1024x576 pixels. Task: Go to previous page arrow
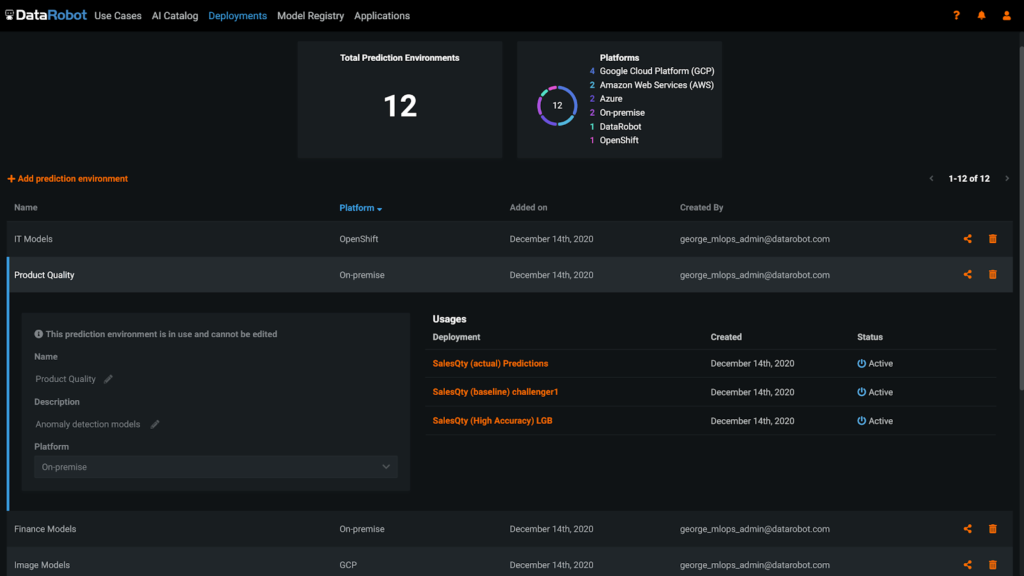coord(931,178)
